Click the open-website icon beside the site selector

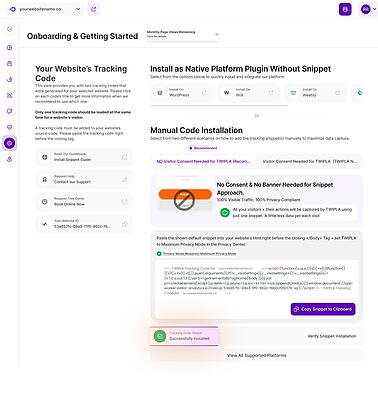pos(94,9)
